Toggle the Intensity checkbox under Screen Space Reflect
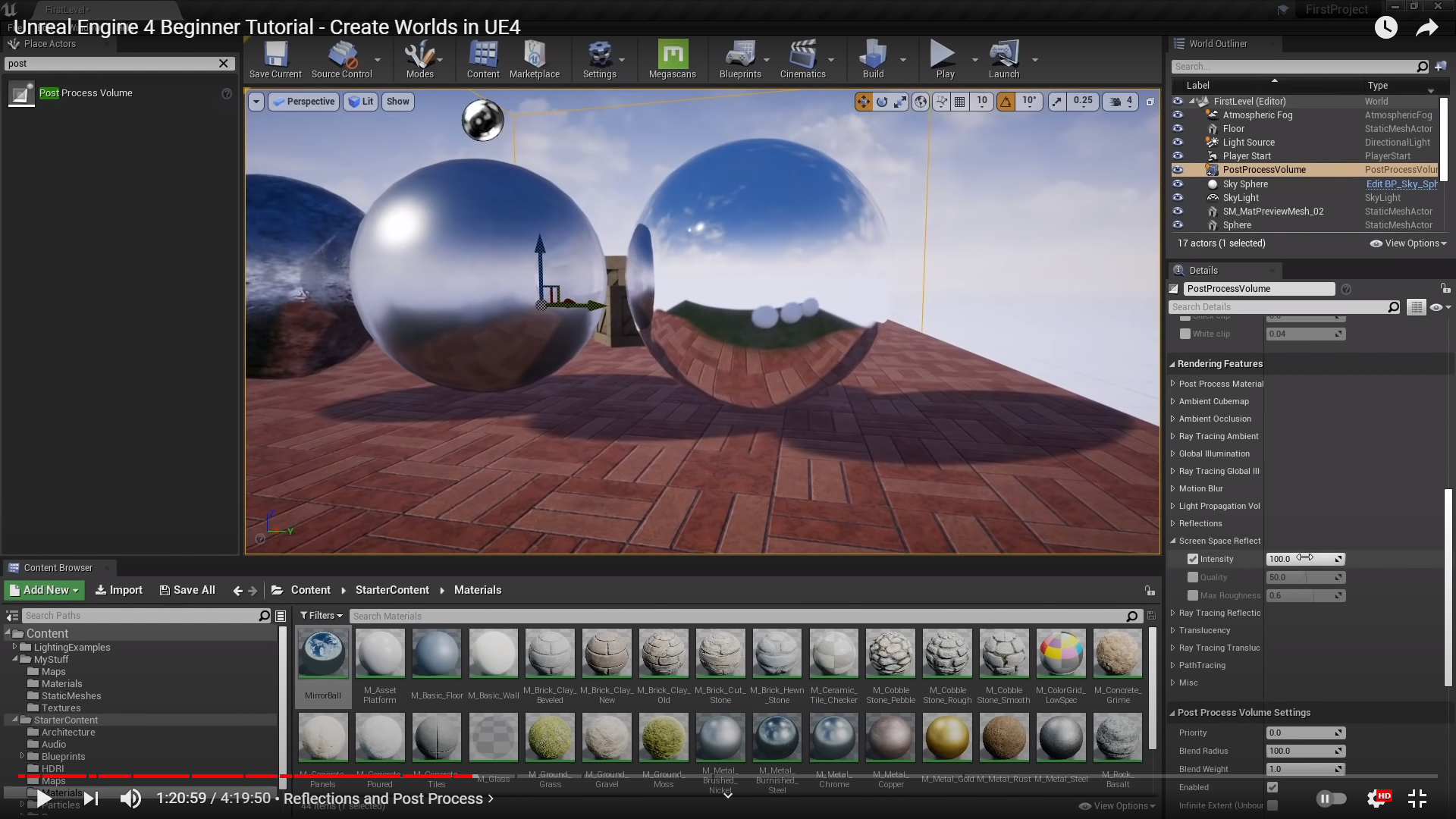Viewport: 1456px width, 819px height. (1193, 559)
